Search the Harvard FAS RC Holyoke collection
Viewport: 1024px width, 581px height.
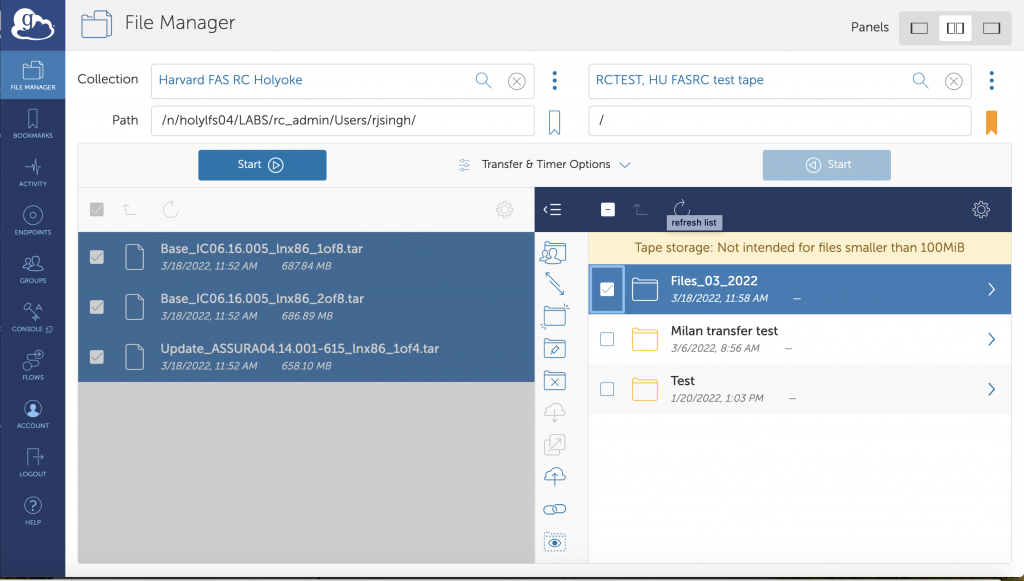tap(483, 80)
